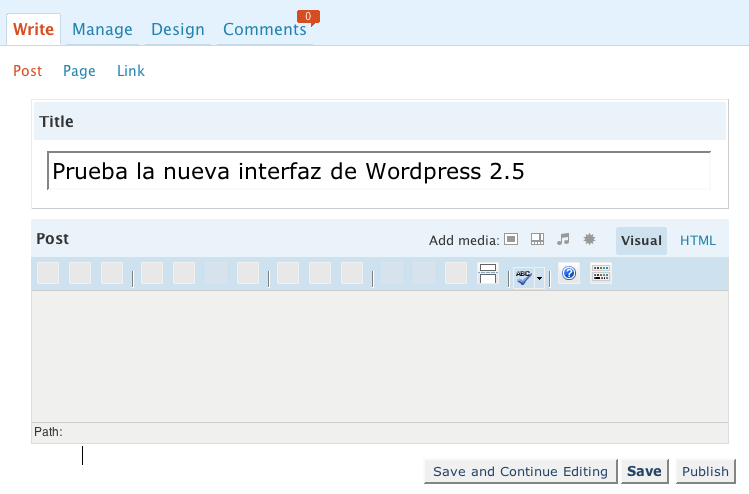Click the Add audio music-note icon
This screenshot has height=494, width=749.
tap(563, 240)
